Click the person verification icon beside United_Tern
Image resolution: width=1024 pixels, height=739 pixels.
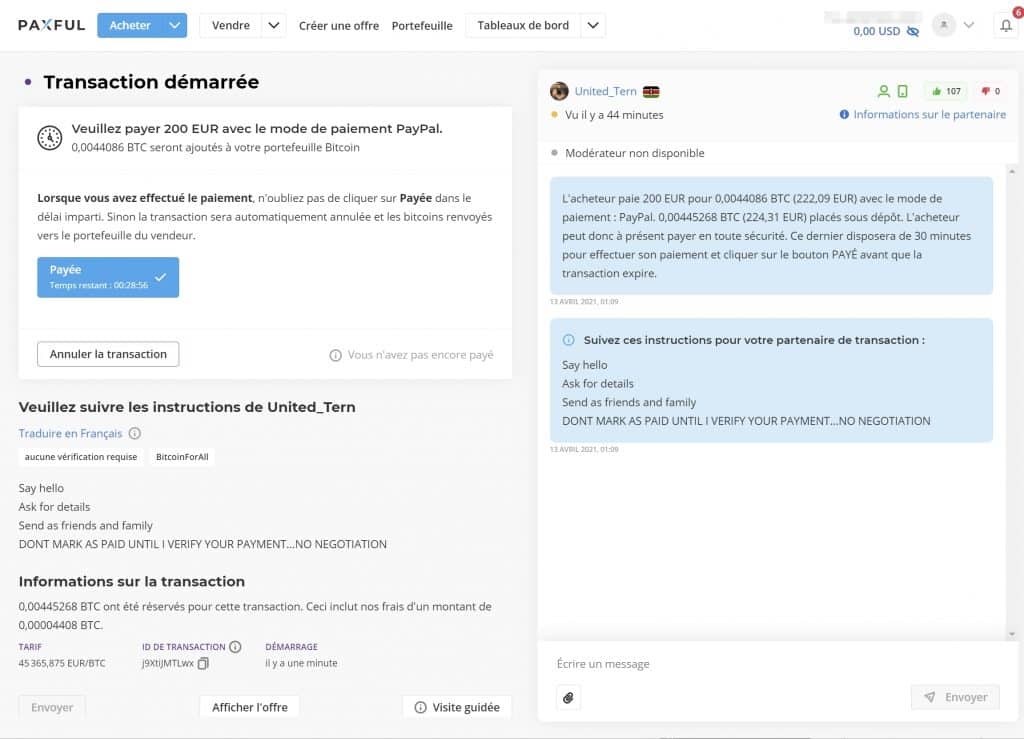click(884, 90)
